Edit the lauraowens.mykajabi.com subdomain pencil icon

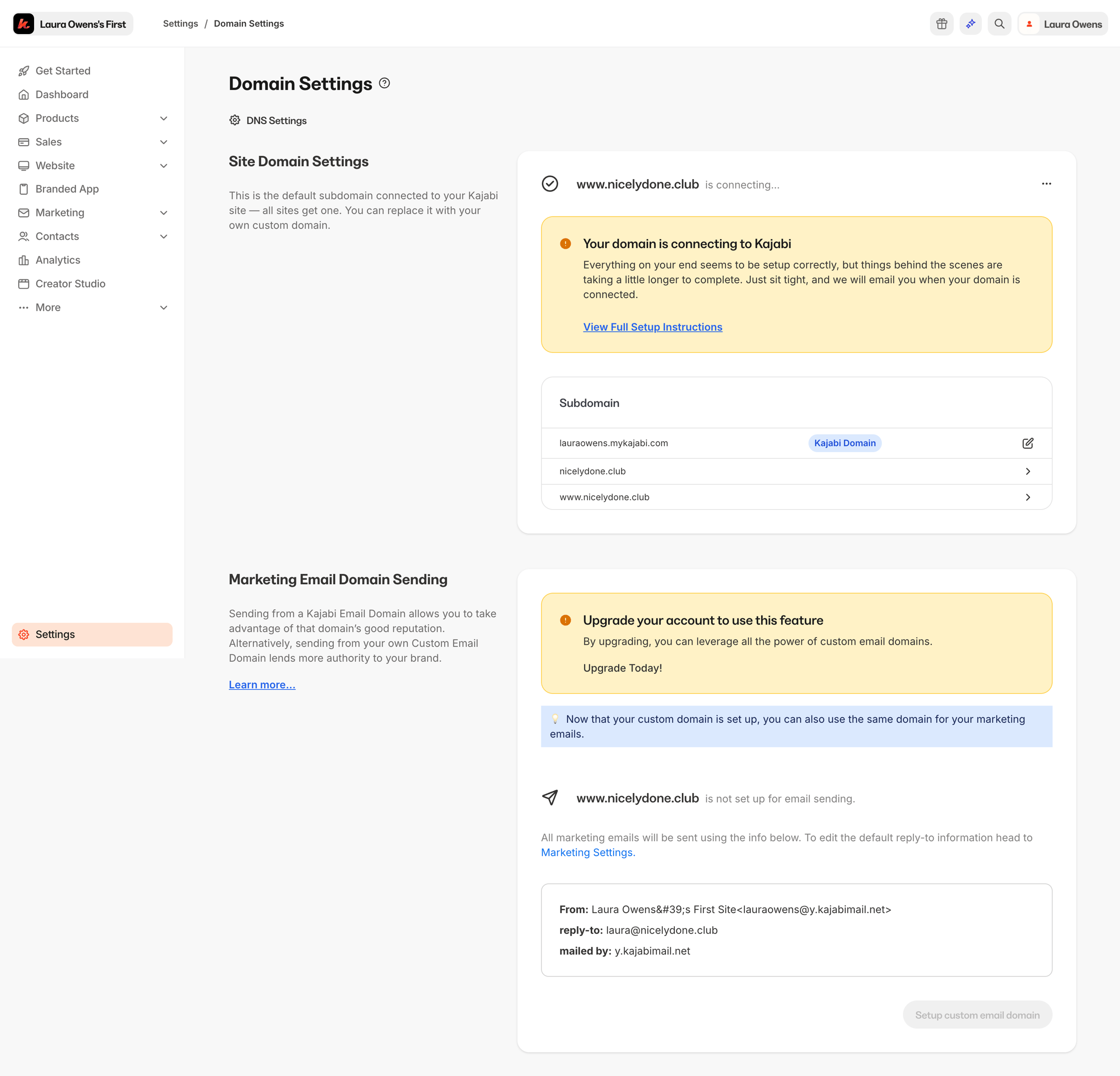coord(1028,443)
